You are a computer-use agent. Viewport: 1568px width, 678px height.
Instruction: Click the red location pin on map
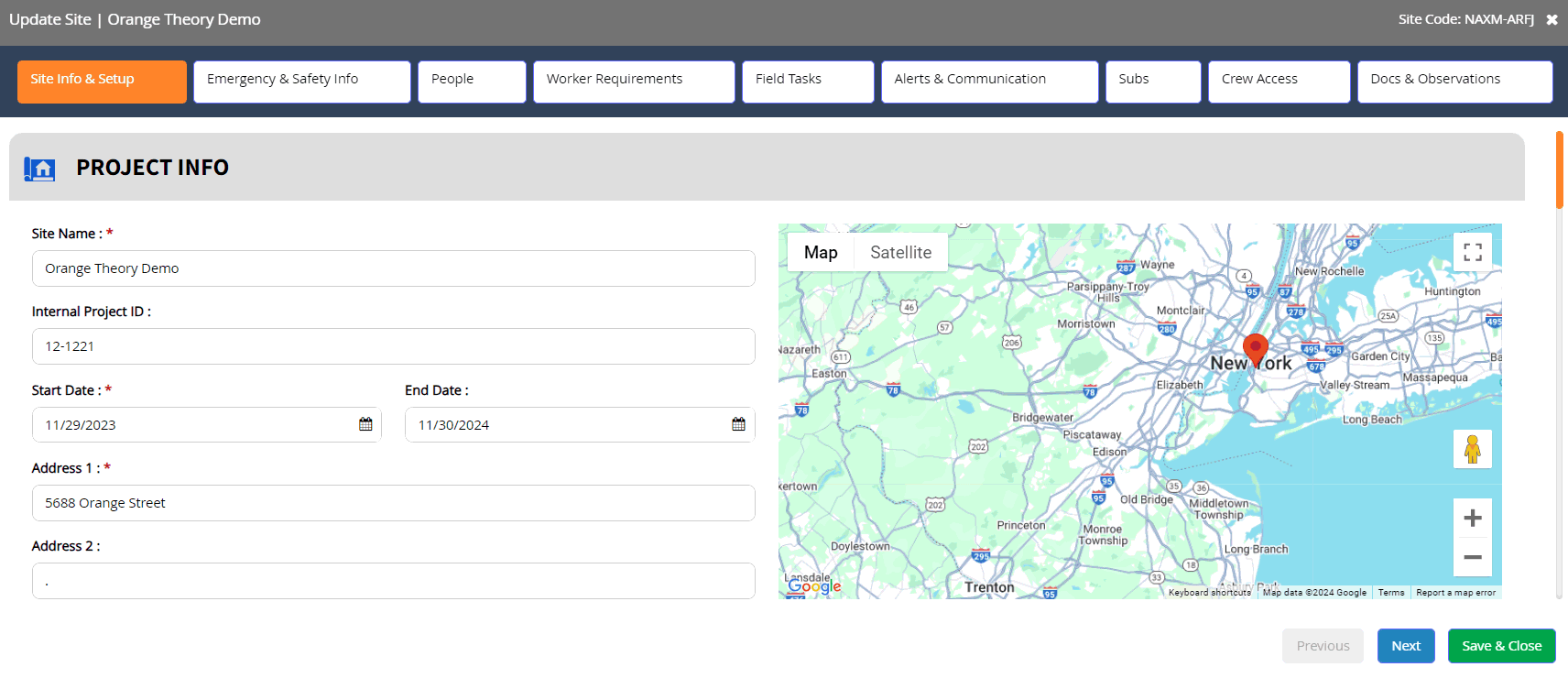1256,350
